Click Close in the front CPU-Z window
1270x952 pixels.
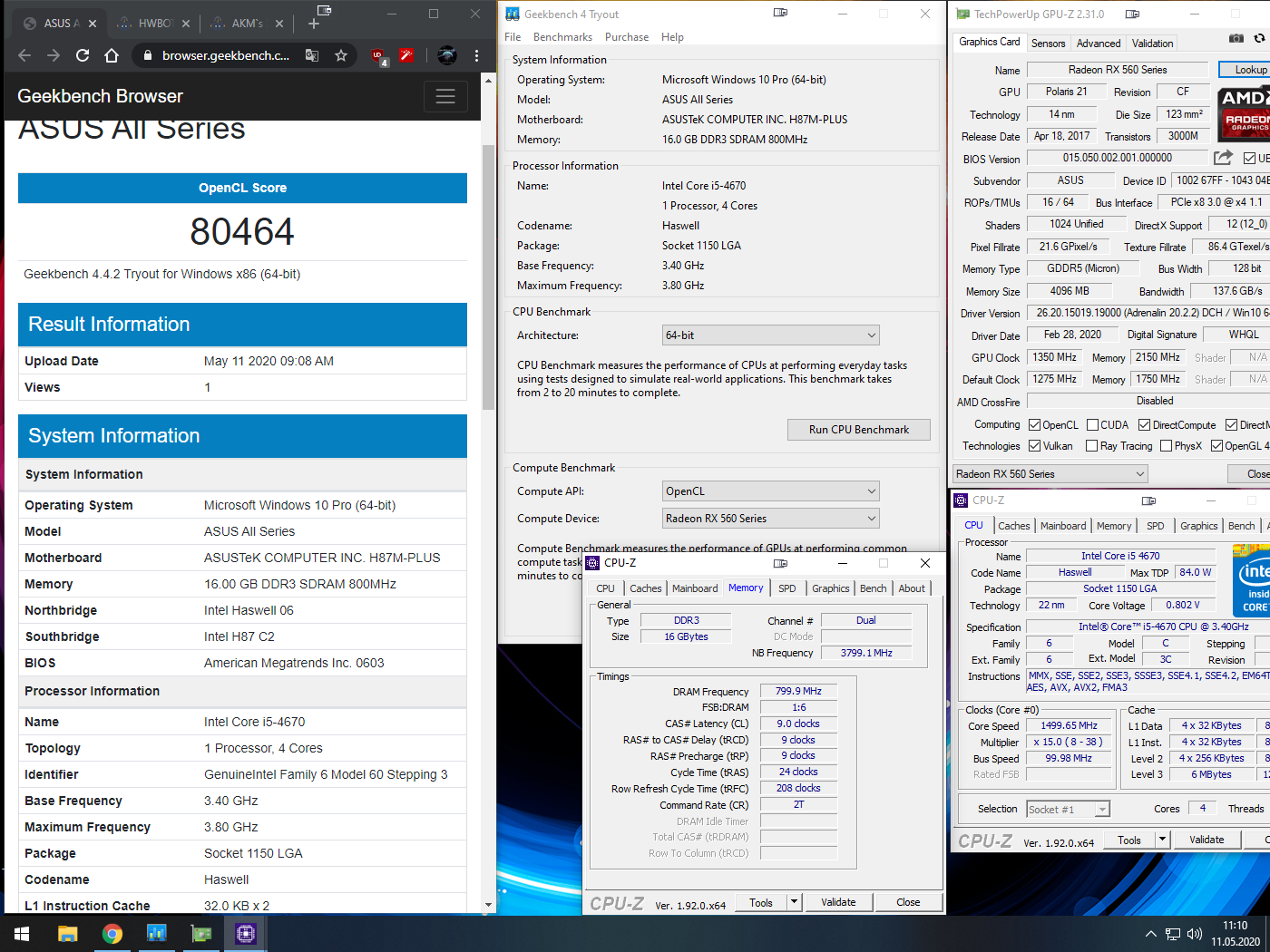click(908, 902)
